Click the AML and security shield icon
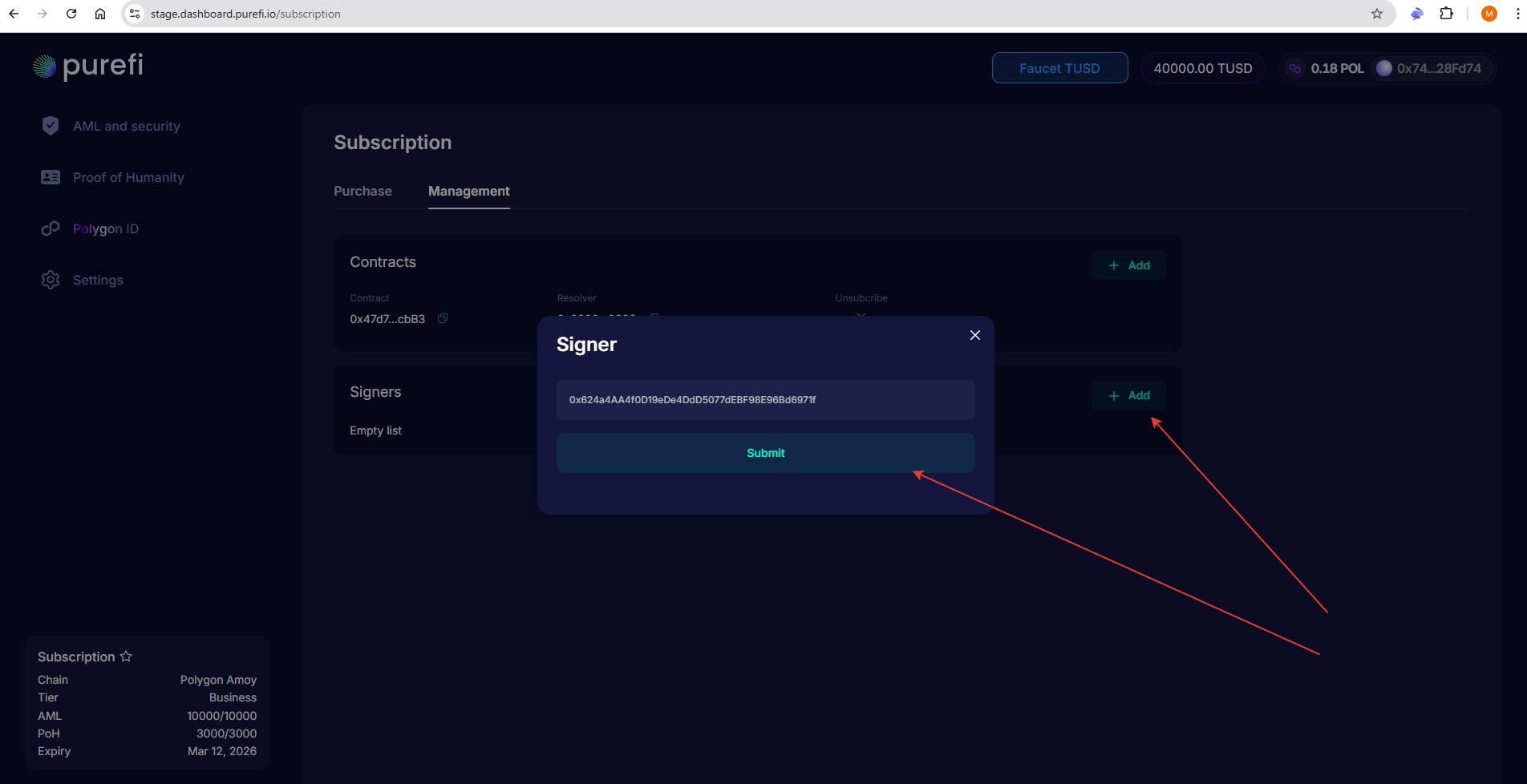The height and width of the screenshot is (784, 1527). coord(51,126)
